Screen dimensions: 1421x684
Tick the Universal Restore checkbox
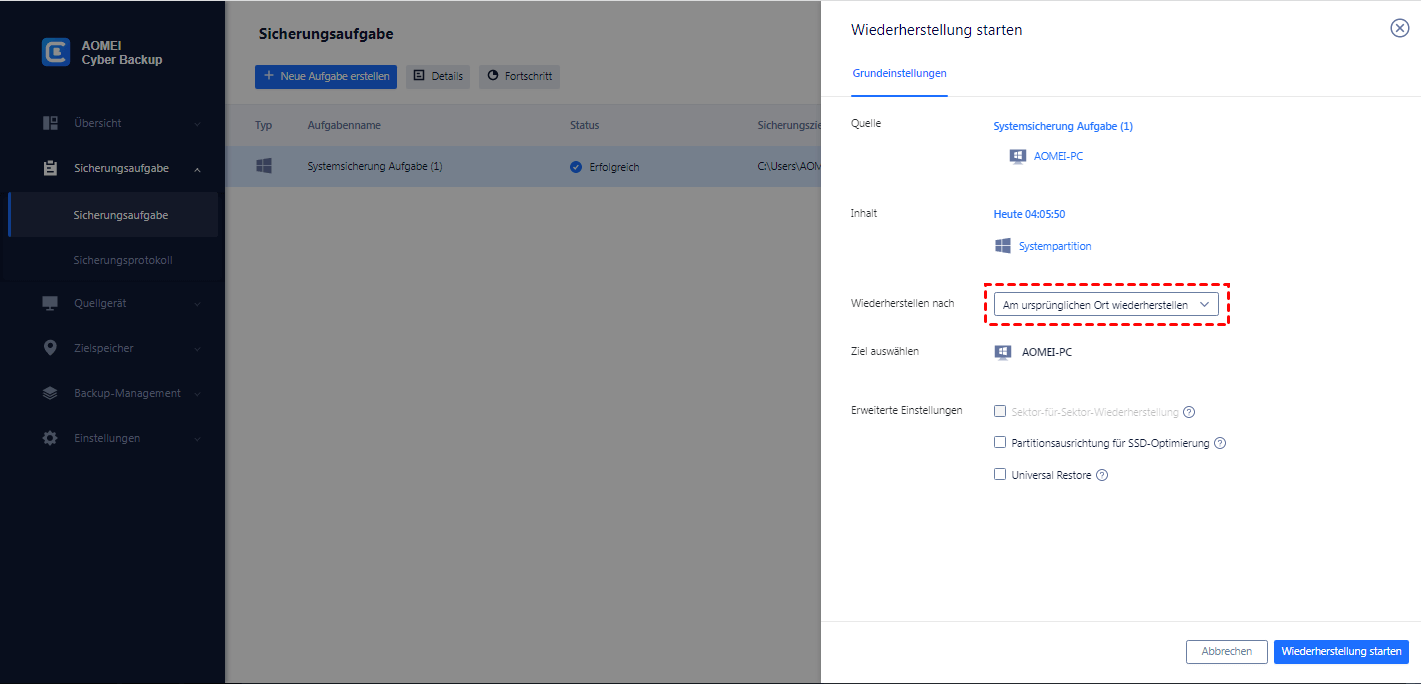coord(1000,474)
